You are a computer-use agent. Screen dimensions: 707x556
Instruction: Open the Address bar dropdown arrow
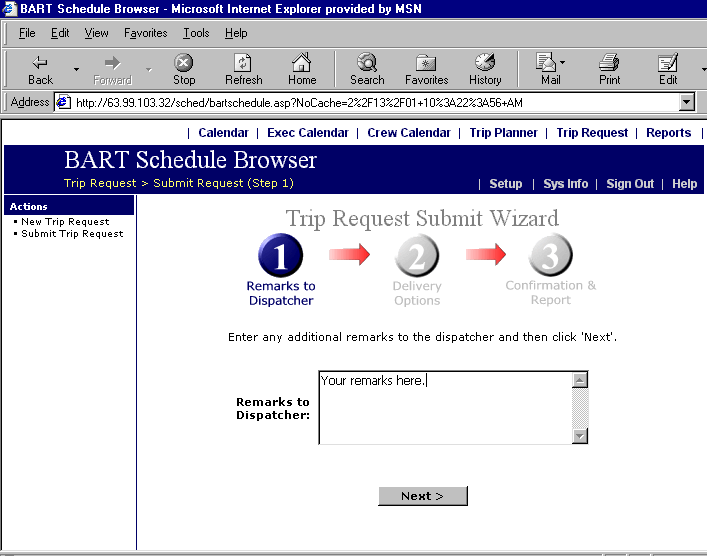pyautogui.click(x=686, y=102)
